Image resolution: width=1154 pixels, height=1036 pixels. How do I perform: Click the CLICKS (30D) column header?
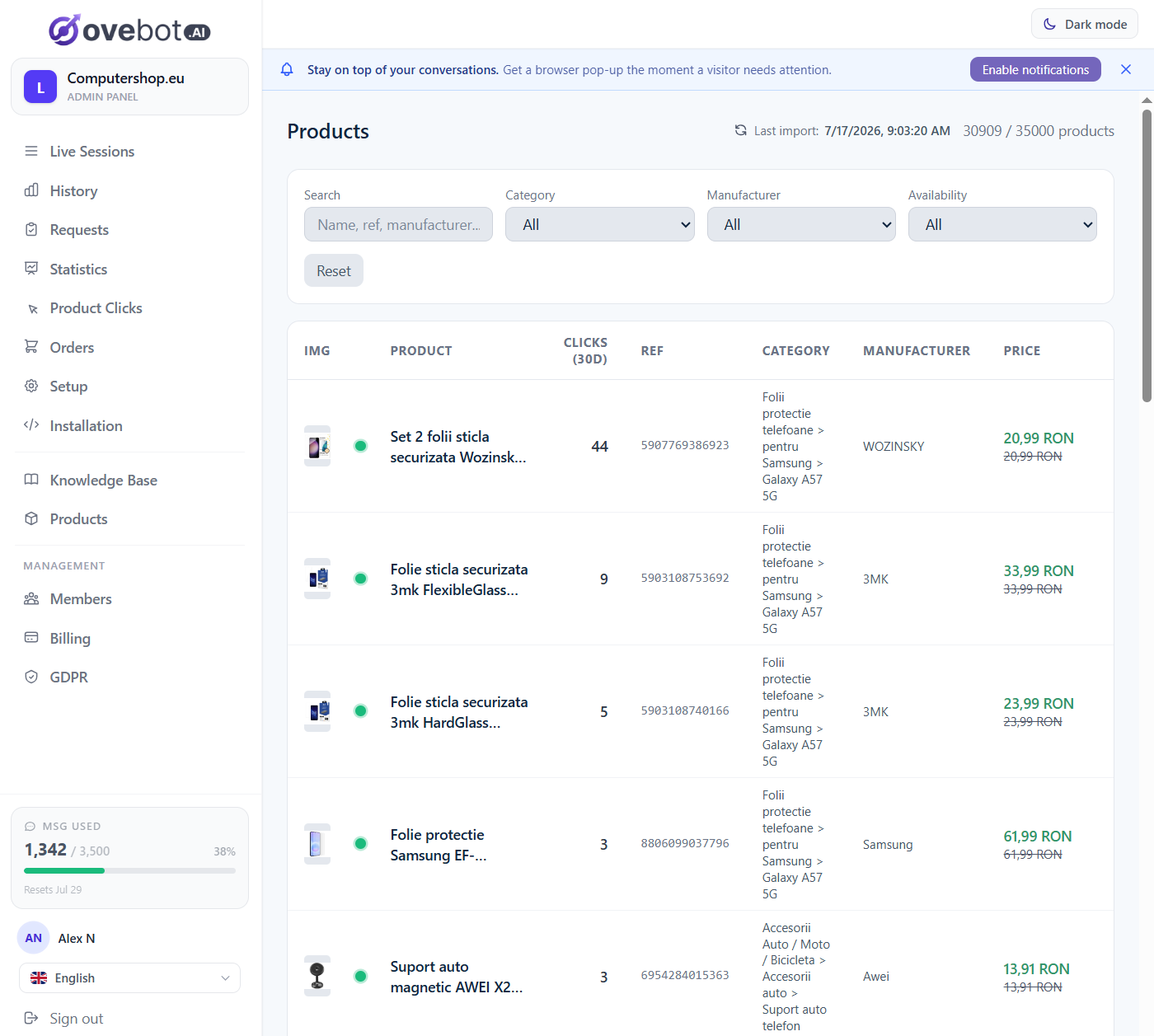click(585, 350)
